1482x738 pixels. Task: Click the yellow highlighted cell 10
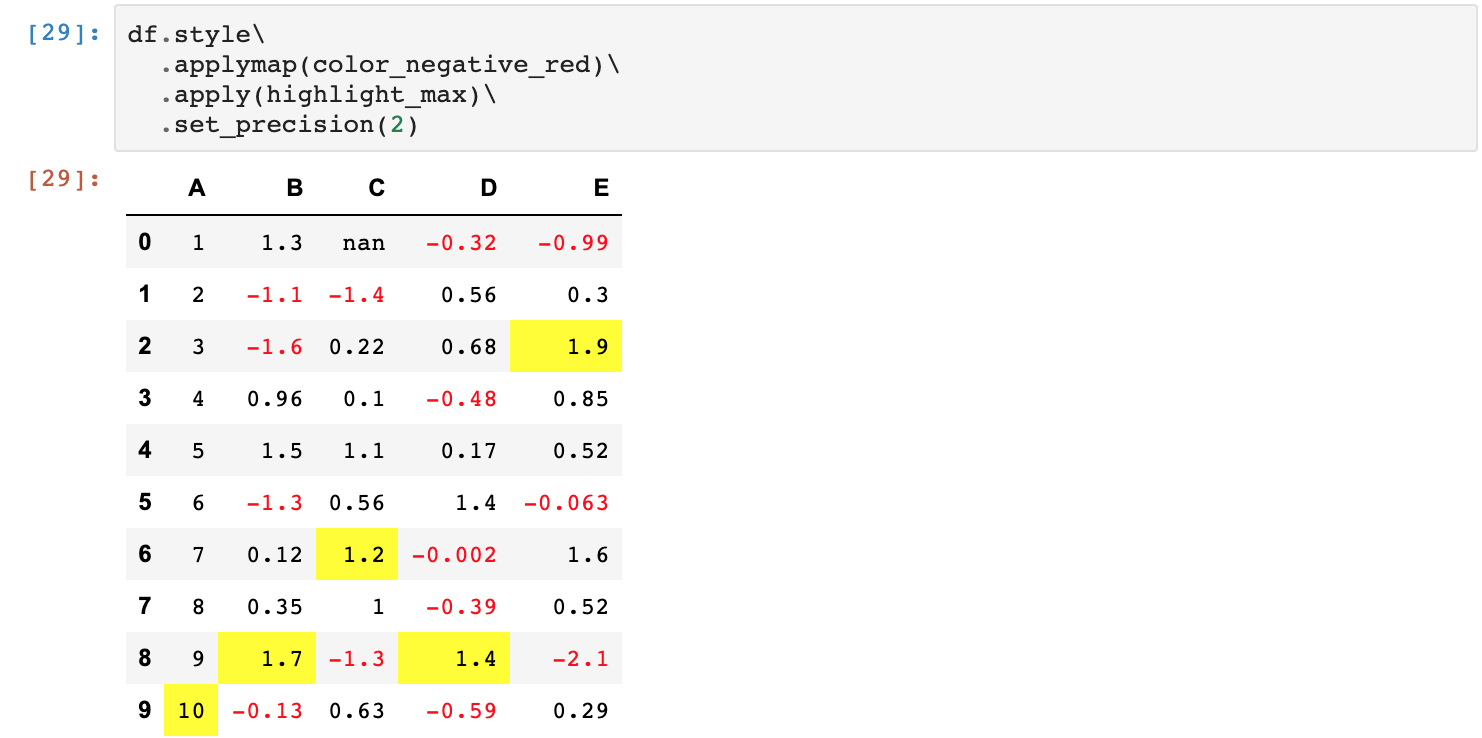click(191, 710)
